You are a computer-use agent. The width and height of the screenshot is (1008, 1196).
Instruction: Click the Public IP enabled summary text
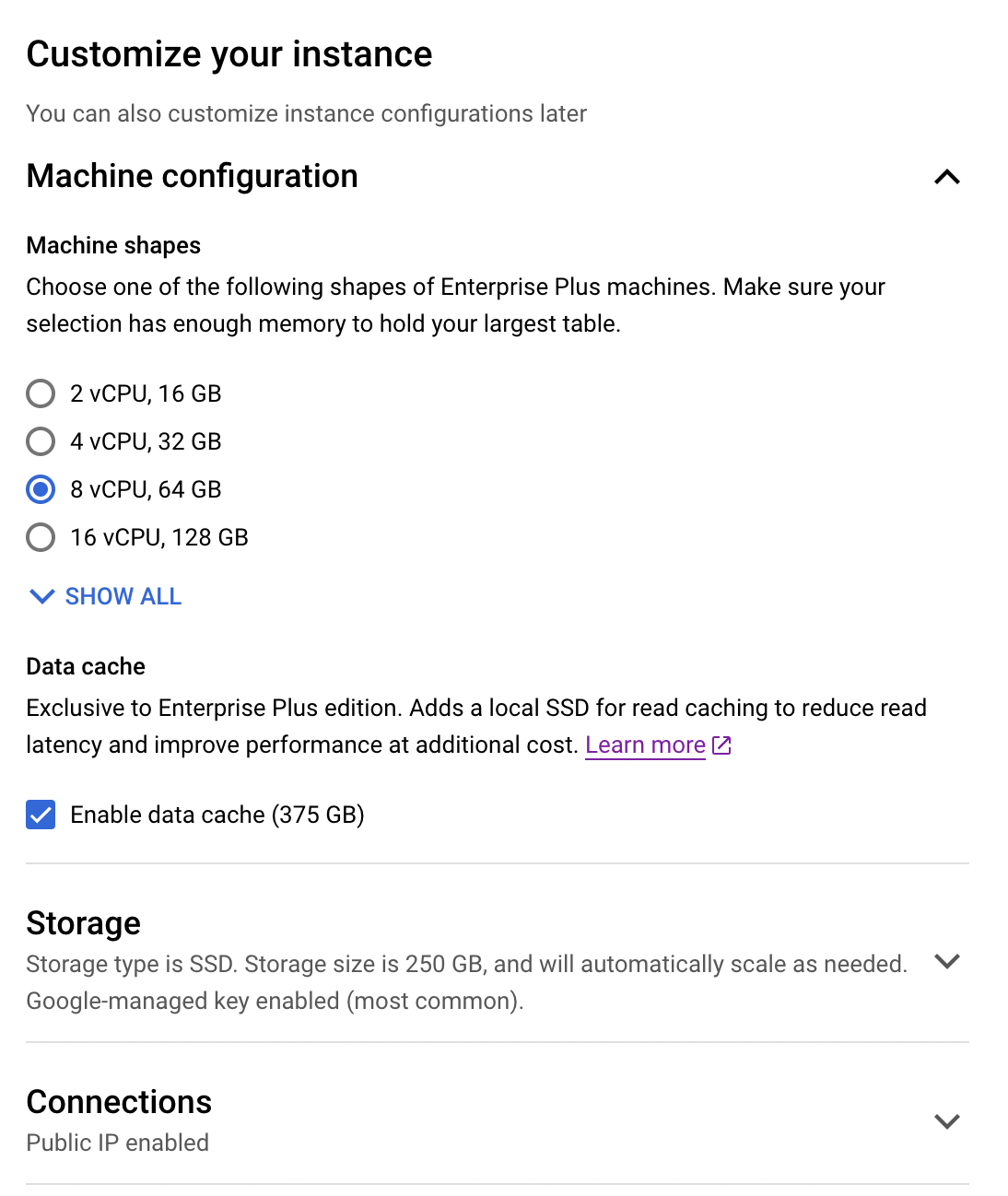pyautogui.click(x=118, y=1143)
